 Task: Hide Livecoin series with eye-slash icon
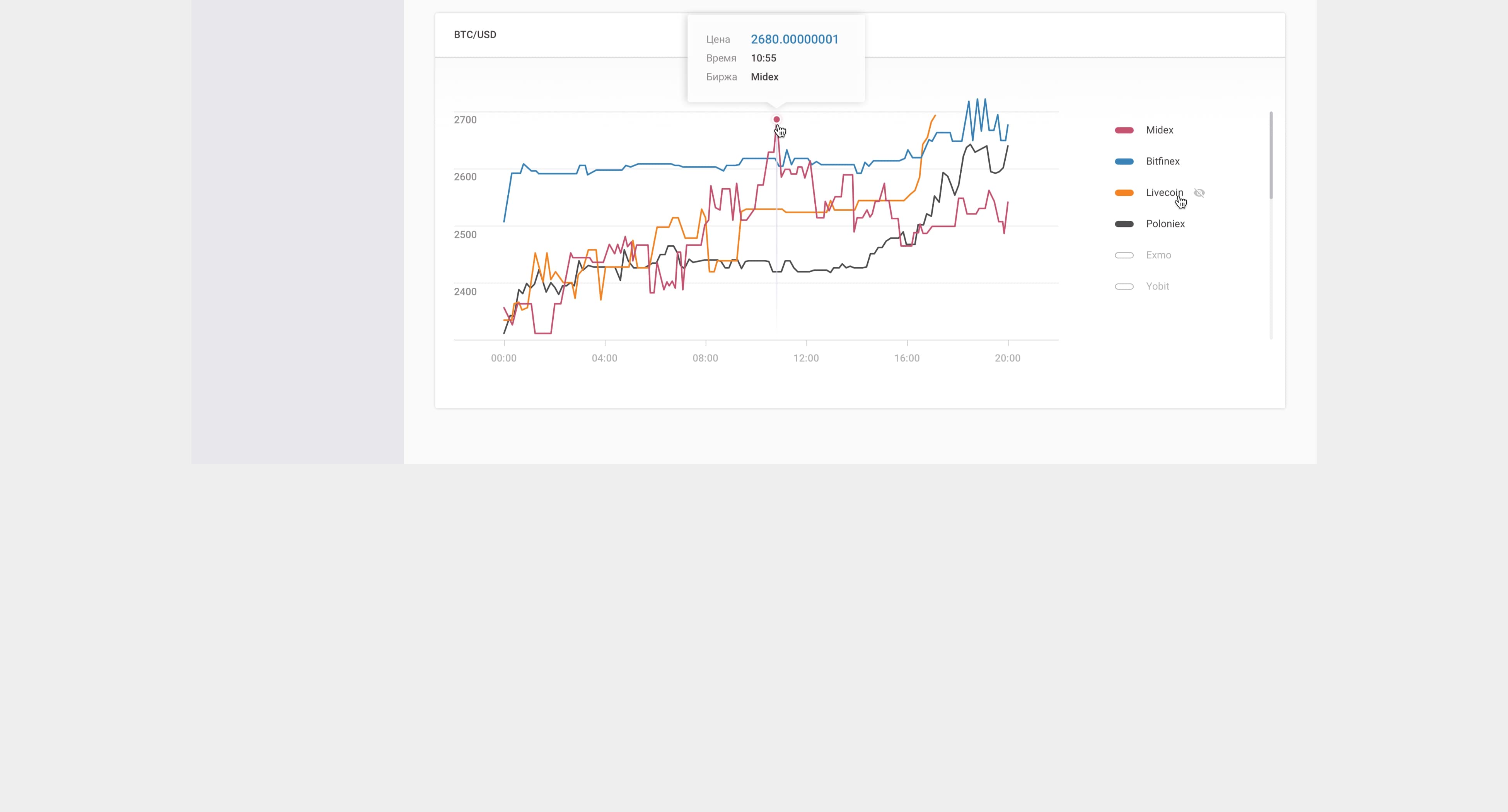point(1199,193)
